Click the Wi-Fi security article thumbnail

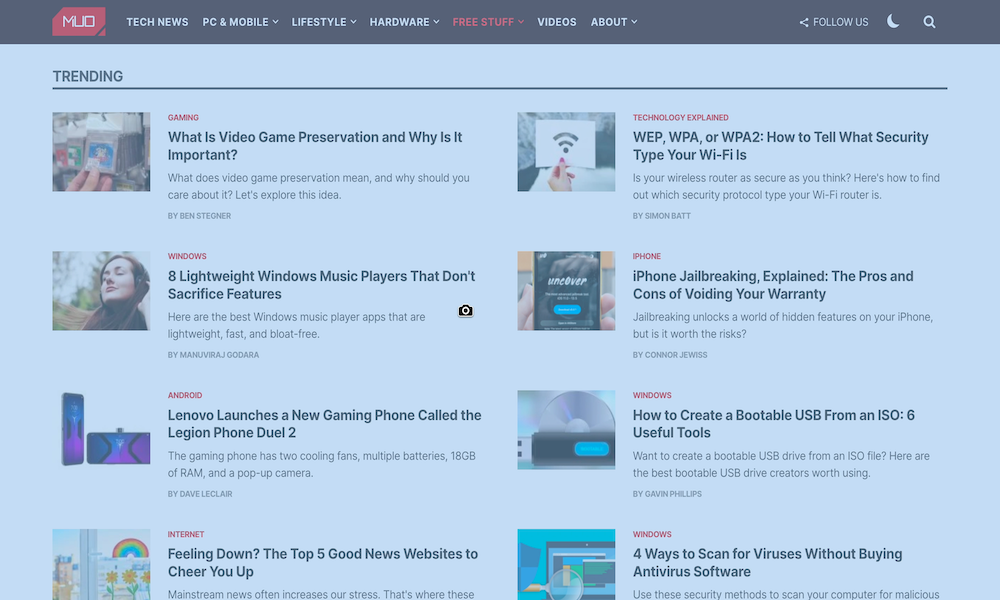point(566,152)
